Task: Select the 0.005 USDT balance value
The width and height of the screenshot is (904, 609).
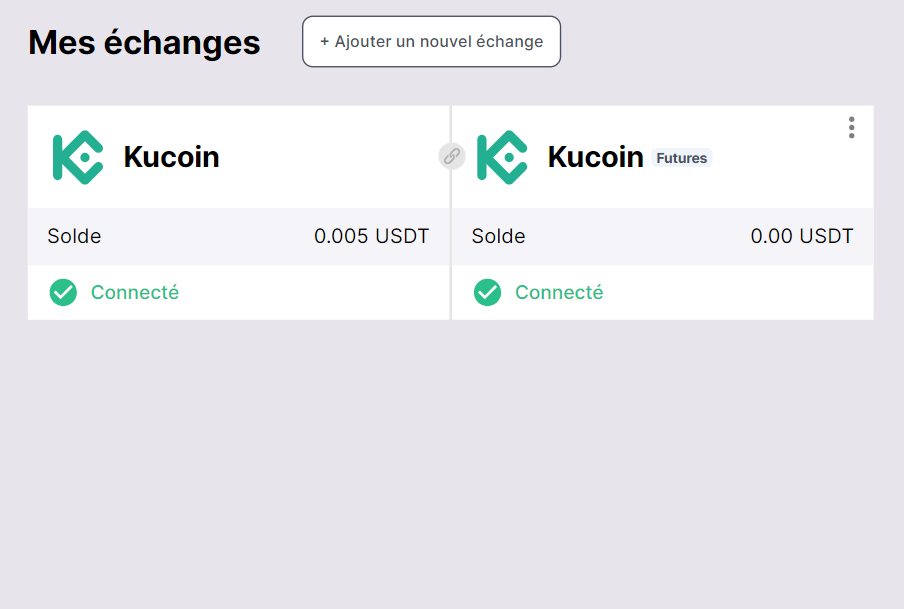Action: point(371,237)
